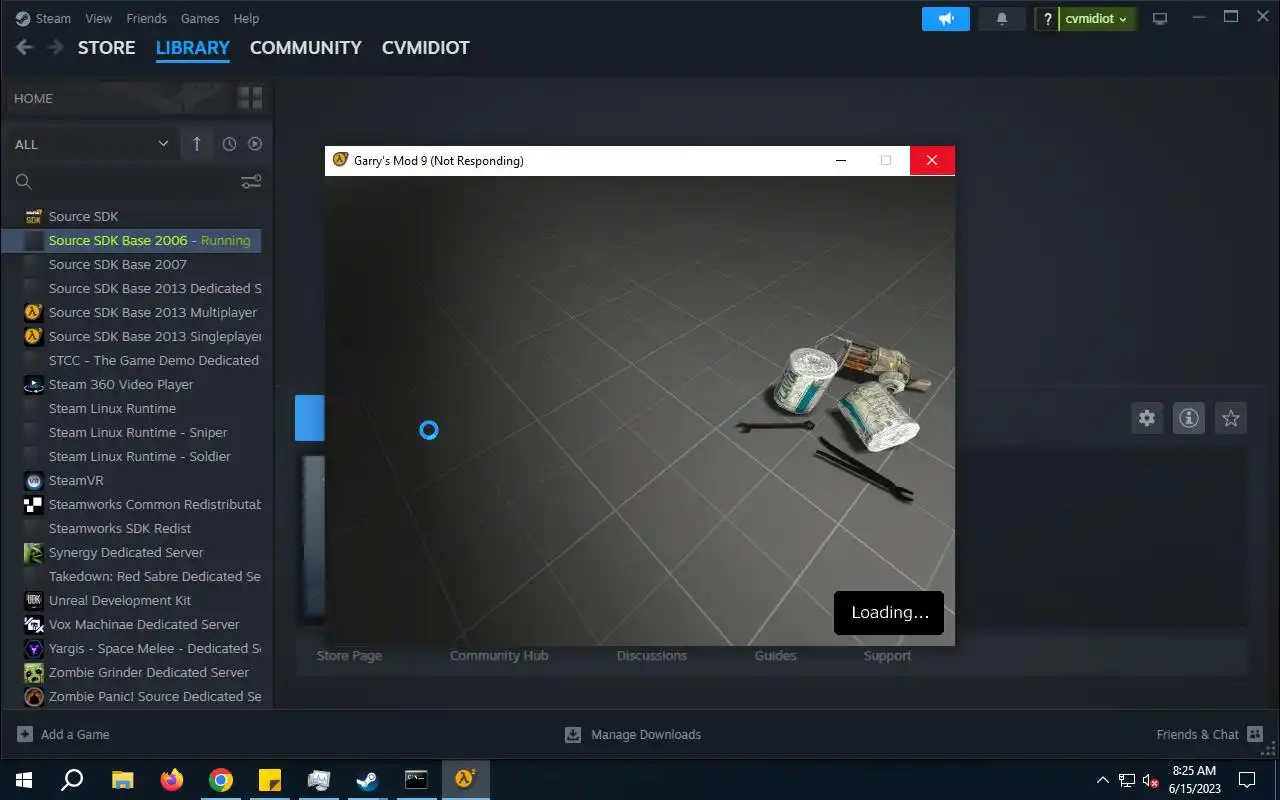Click the blue megaphone announcements button
This screenshot has width=1280, height=800.
(x=946, y=19)
